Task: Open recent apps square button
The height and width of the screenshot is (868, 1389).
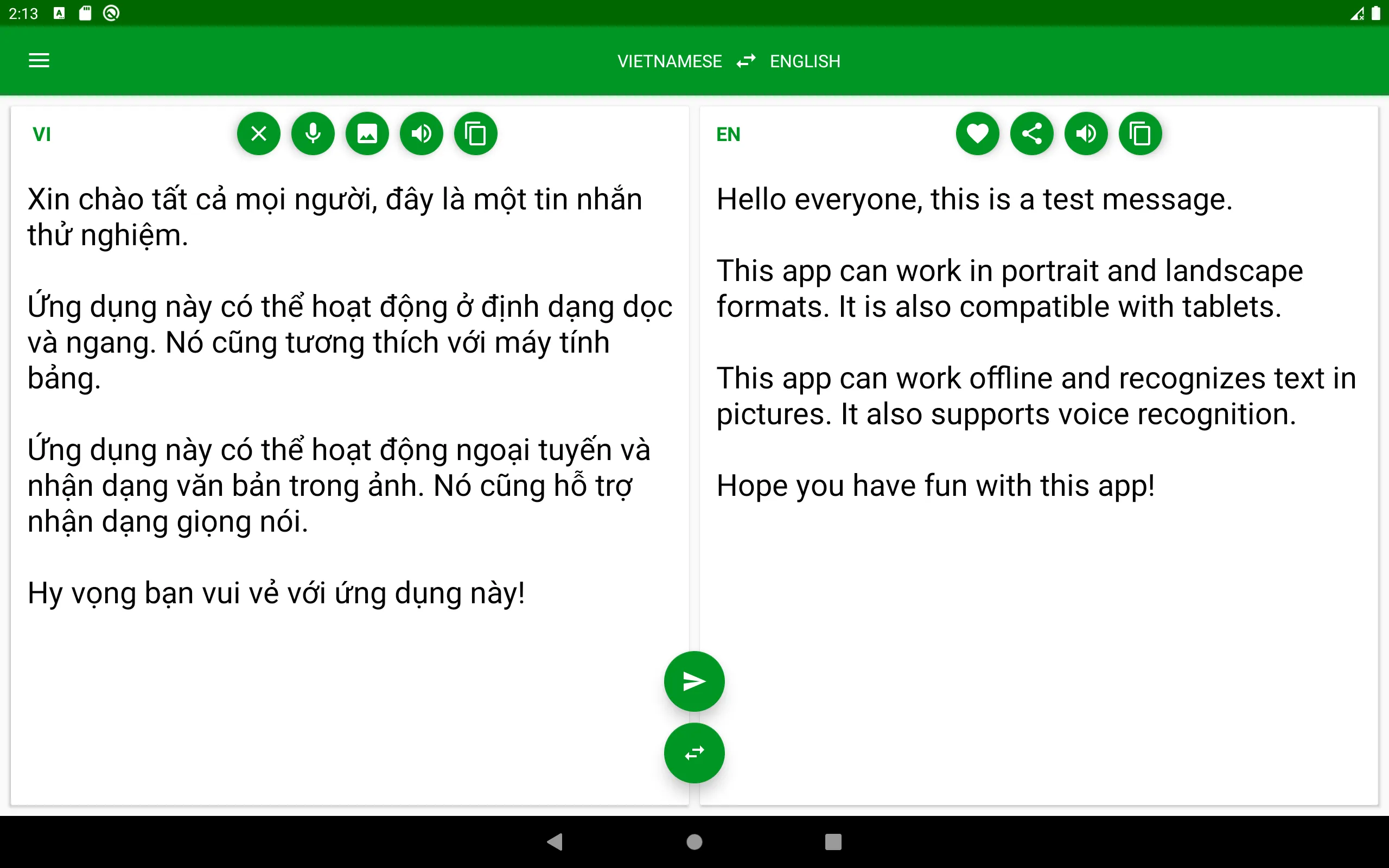Action: tap(833, 841)
